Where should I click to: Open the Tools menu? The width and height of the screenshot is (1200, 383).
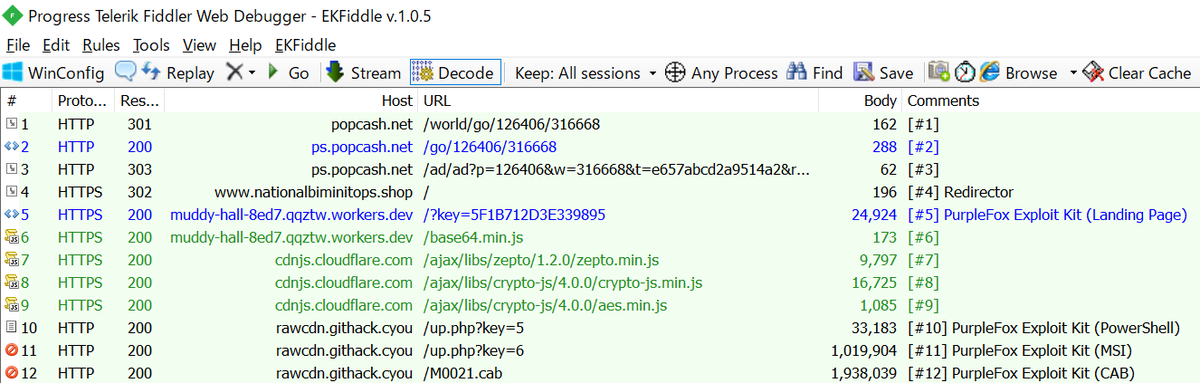point(152,45)
